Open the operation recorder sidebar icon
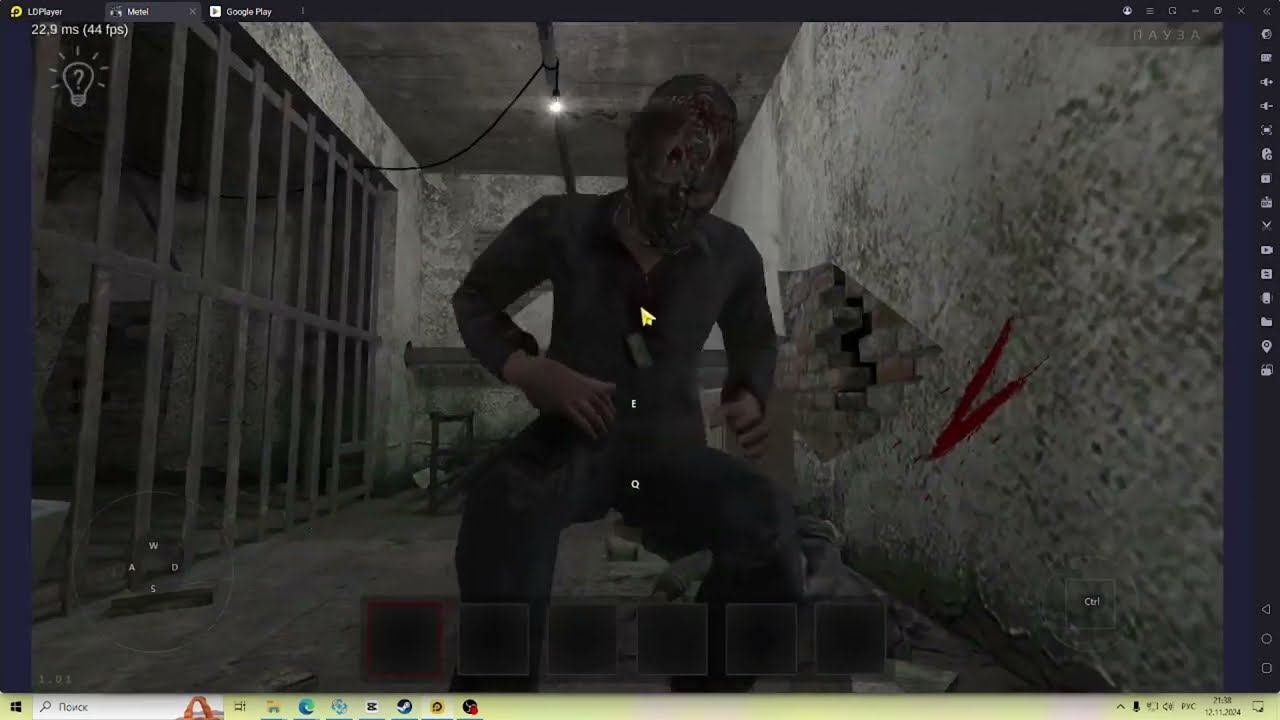 [x=1267, y=154]
